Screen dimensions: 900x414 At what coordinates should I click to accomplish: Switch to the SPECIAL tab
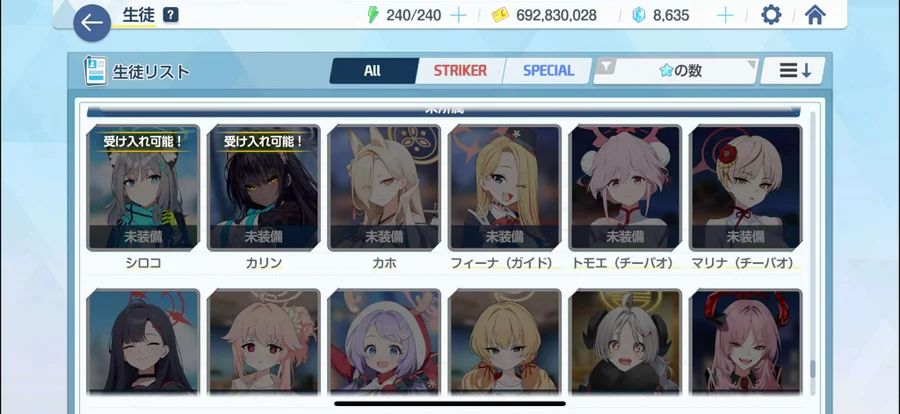[548, 71]
